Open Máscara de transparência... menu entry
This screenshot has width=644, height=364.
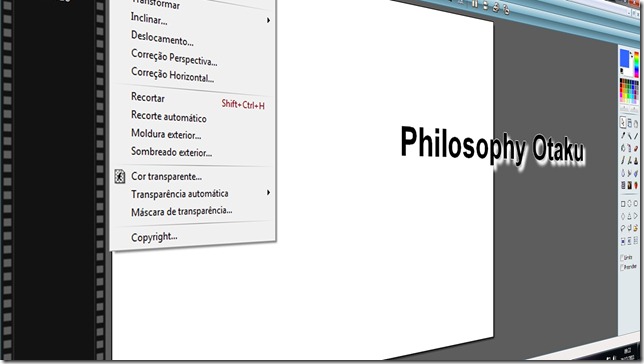click(182, 211)
